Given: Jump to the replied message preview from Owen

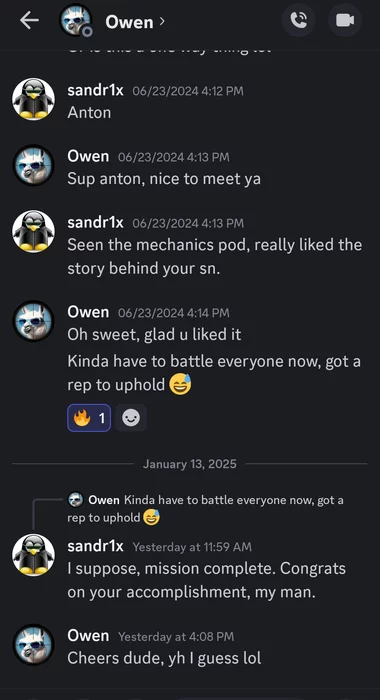Looking at the screenshot, I should [x=205, y=509].
